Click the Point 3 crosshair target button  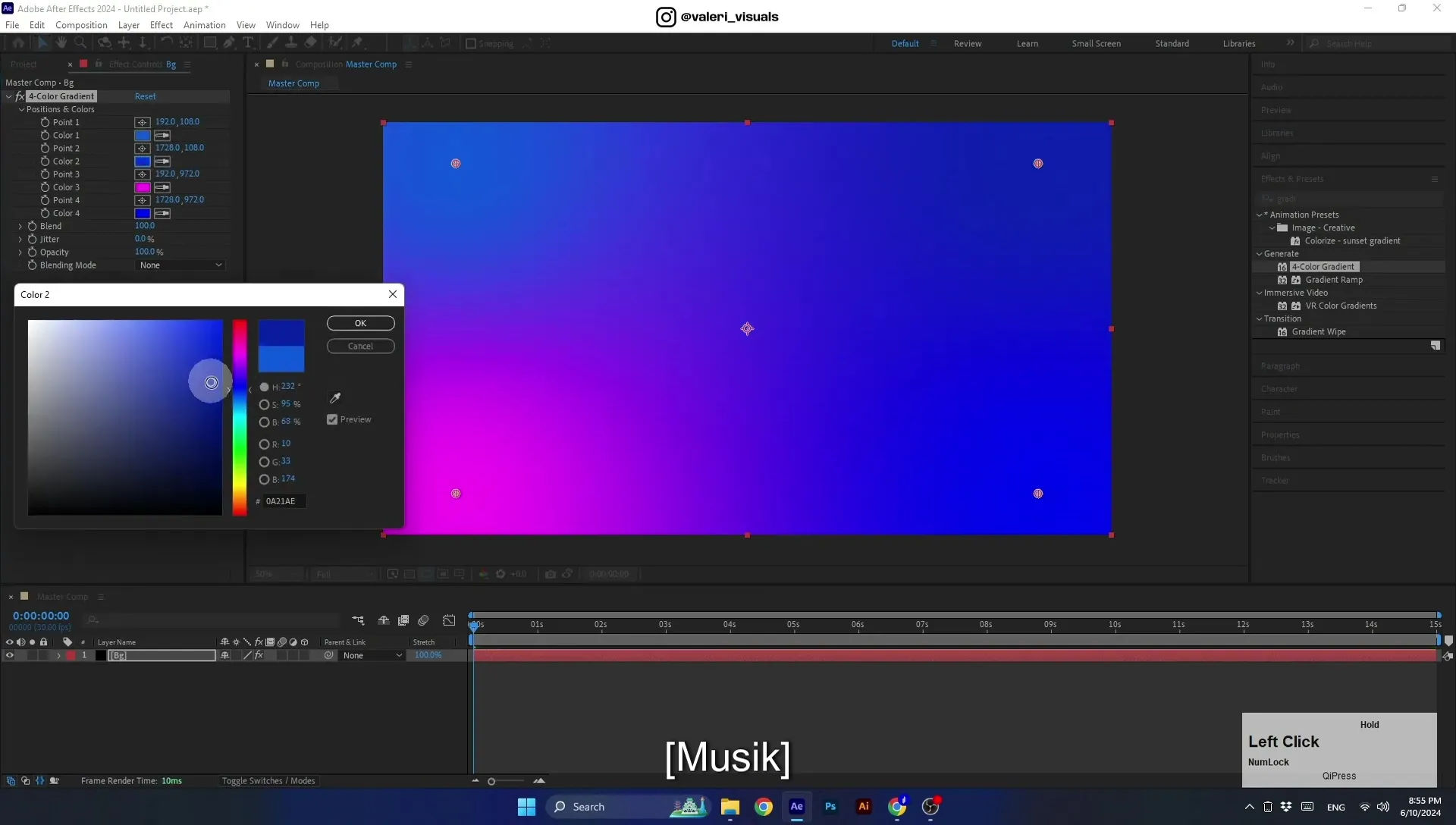click(142, 174)
